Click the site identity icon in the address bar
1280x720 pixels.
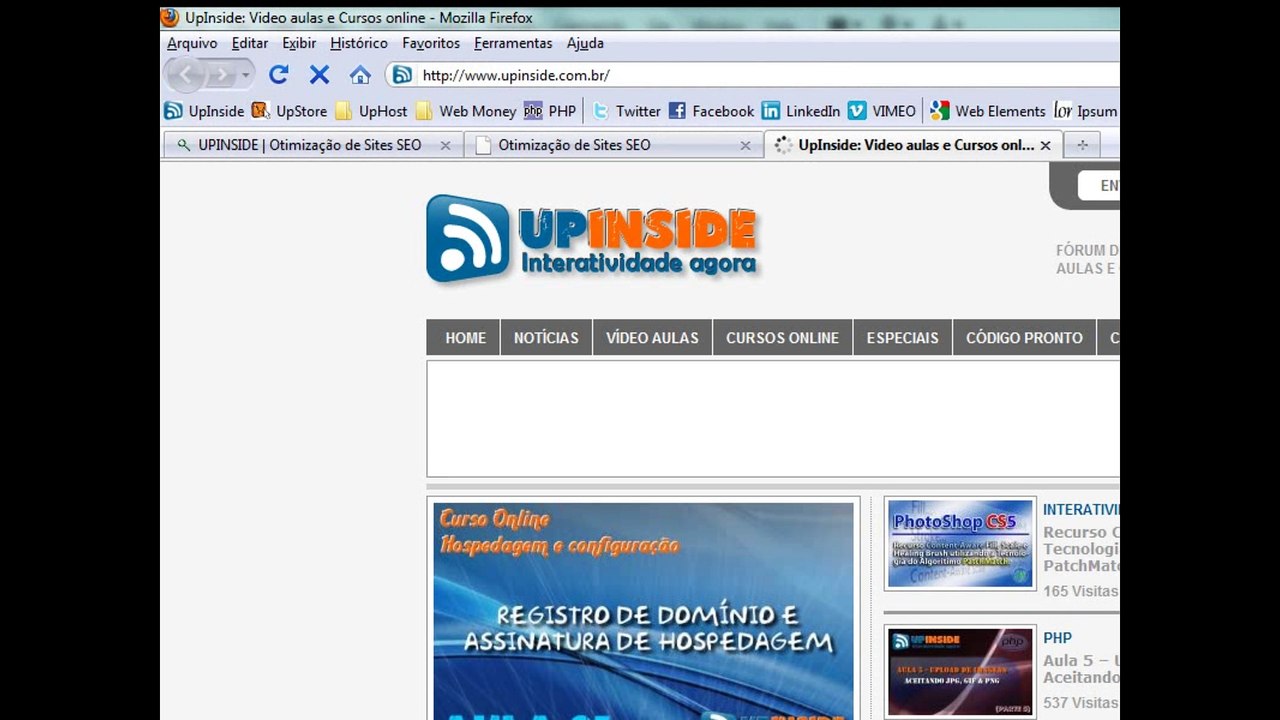(x=402, y=75)
